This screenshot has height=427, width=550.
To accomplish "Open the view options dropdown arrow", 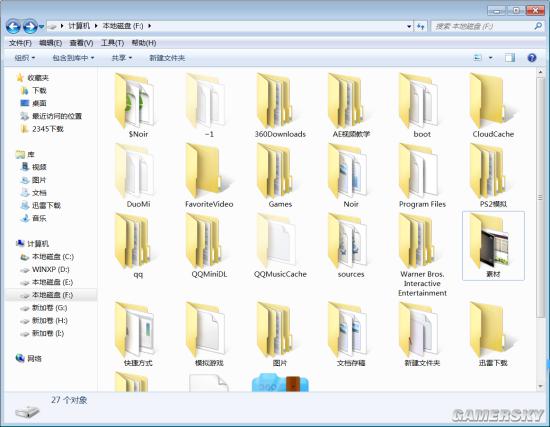I will point(490,58).
